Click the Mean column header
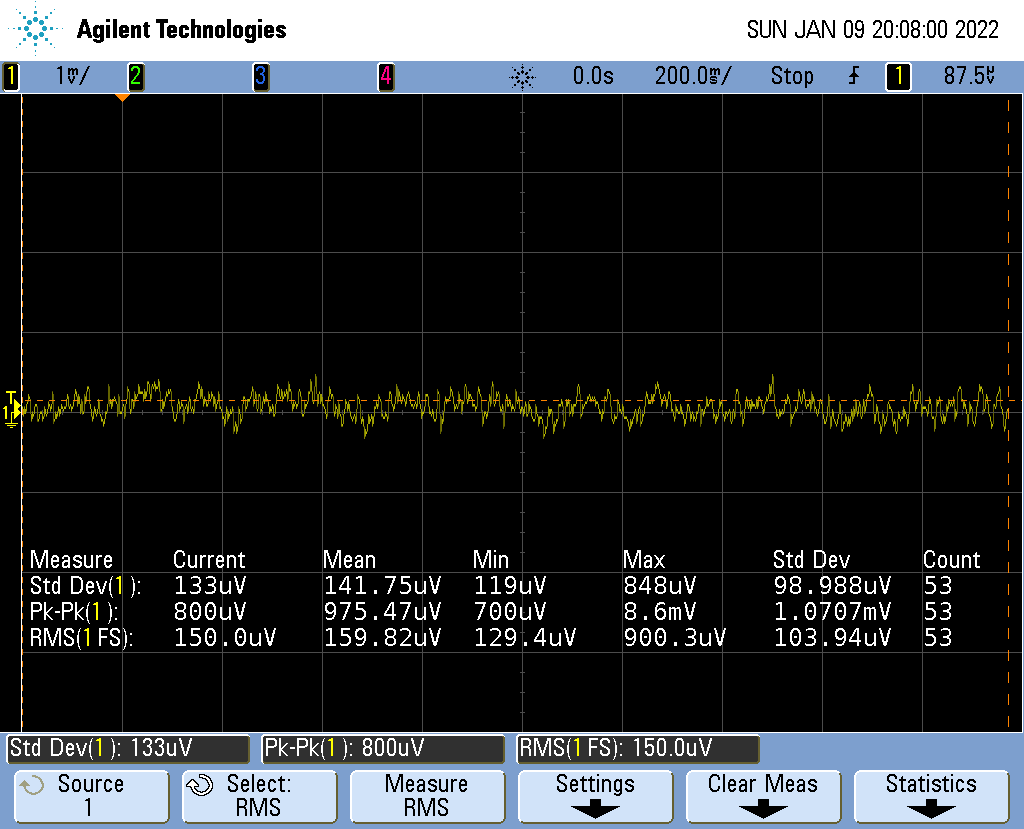Image resolution: width=1024 pixels, height=829 pixels. (349, 560)
